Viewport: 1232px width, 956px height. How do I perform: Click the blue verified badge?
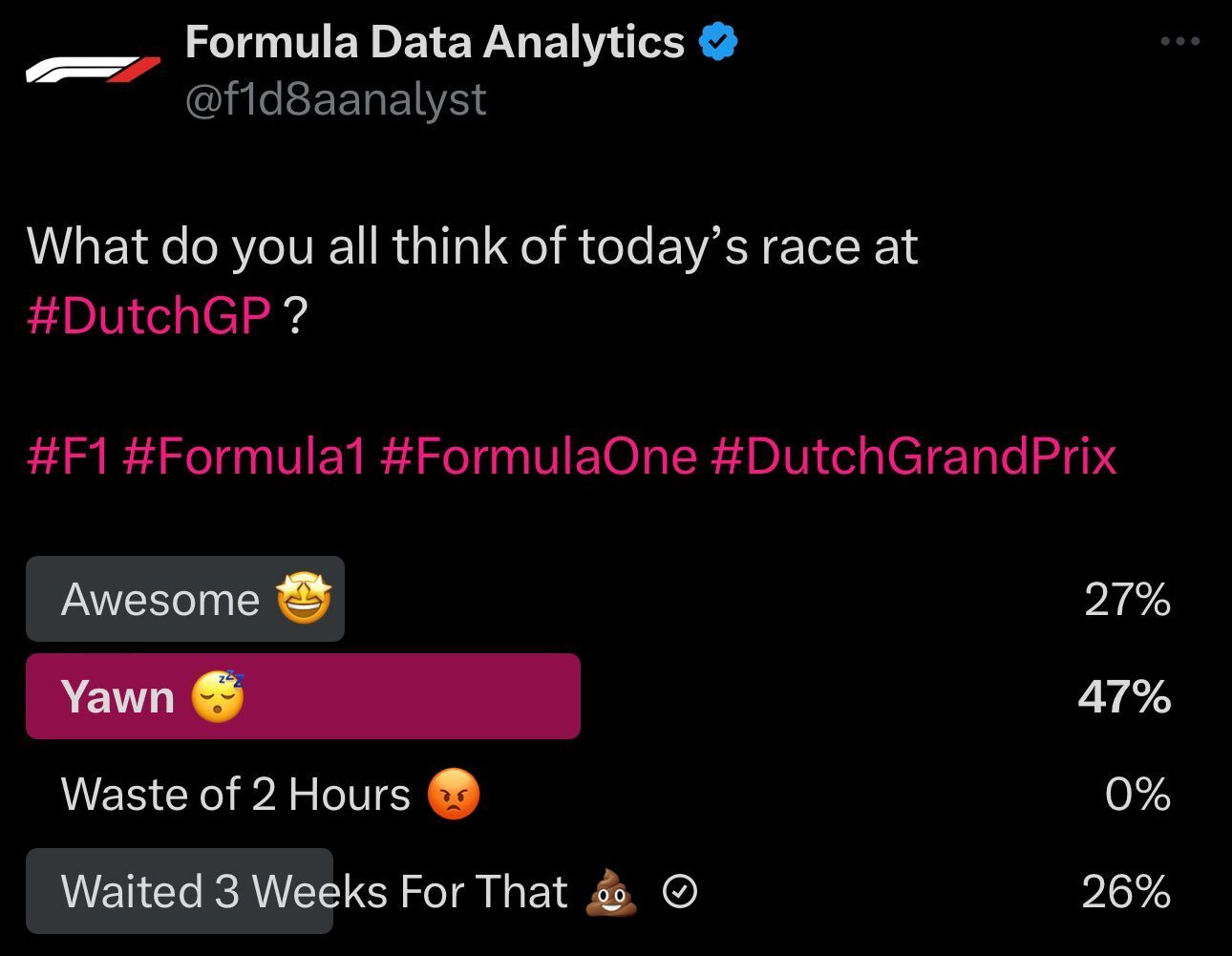pos(718,42)
